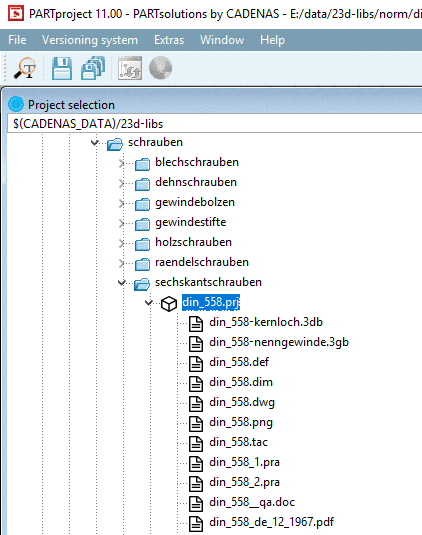Open the Help menu
Screen dimensions: 422x535
(272, 40)
